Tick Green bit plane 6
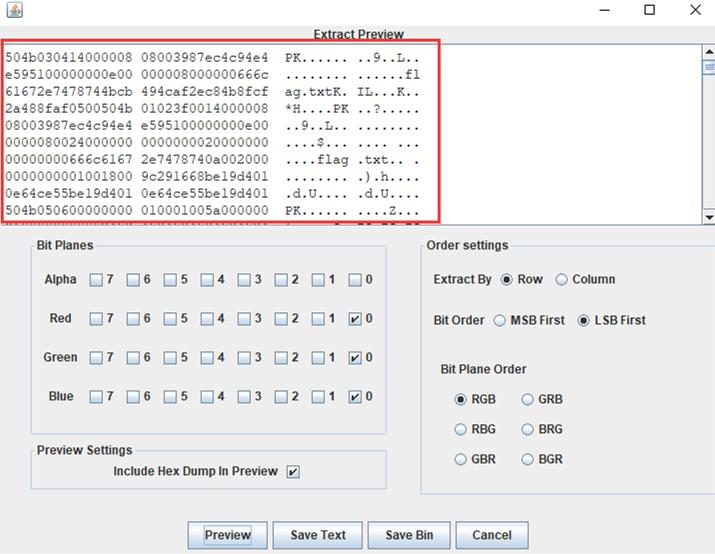715x554 pixels. click(133, 357)
